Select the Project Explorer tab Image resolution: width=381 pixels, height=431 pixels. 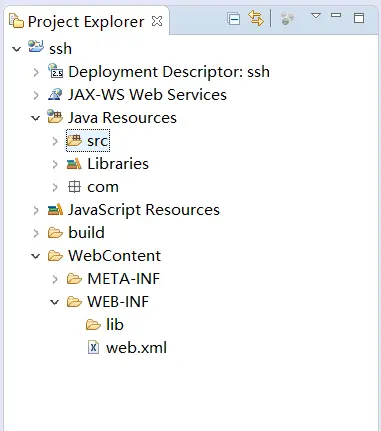(86, 22)
